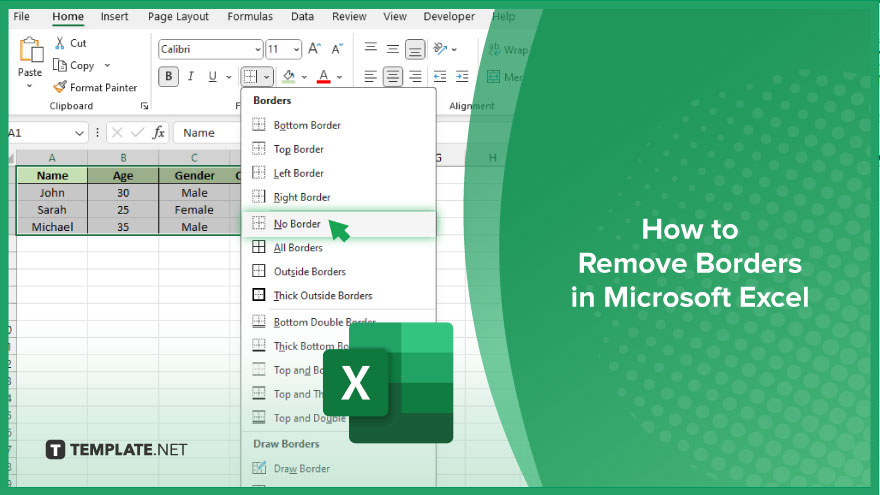This screenshot has width=880, height=495.
Task: Apply Top Align icon
Action: click(x=370, y=49)
